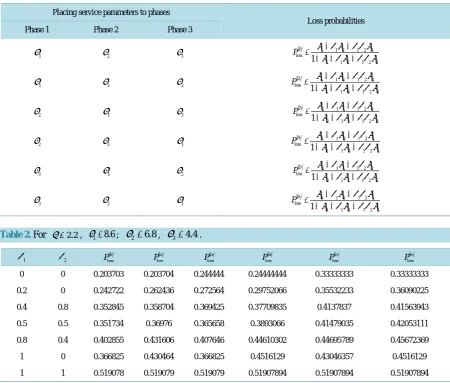Click the cell containing 0.29752066
Screen dimensions: 450x383
(x=267, y=290)
